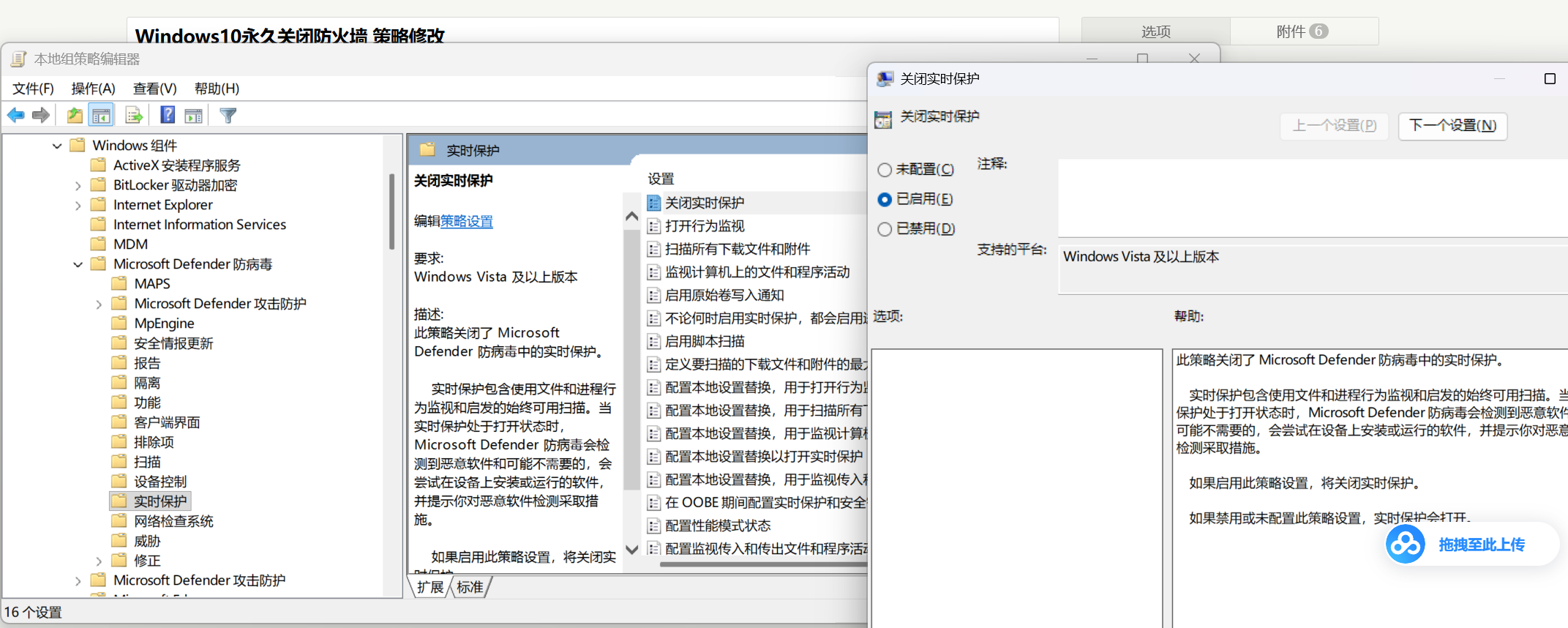Click the folder icon beside ActiveX 安装程序服务
Viewport: 1568px width, 628px height.
click(x=98, y=165)
